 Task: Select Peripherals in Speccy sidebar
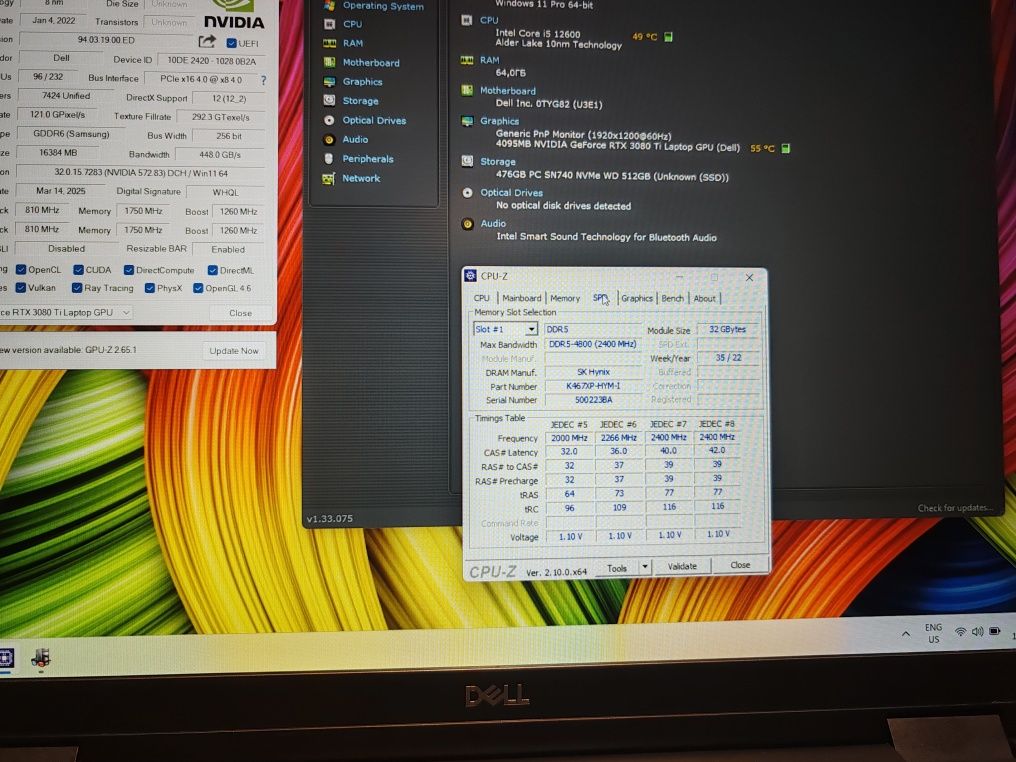click(367, 159)
